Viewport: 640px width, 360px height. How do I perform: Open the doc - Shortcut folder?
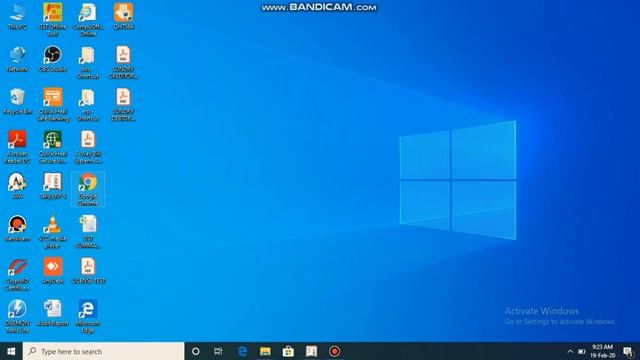pyautogui.click(x=88, y=62)
